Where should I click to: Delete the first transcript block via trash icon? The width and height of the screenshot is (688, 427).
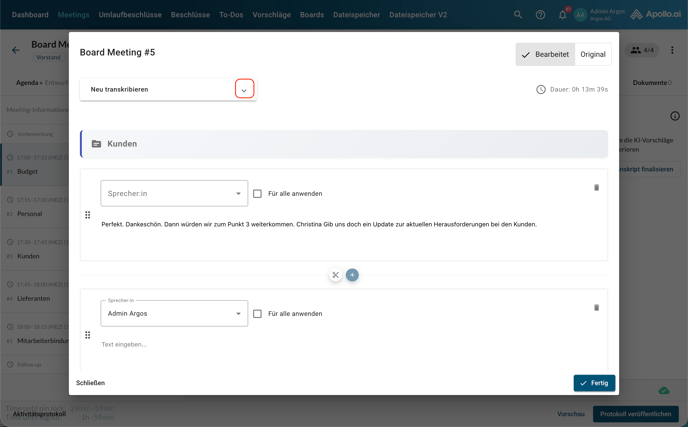[596, 187]
